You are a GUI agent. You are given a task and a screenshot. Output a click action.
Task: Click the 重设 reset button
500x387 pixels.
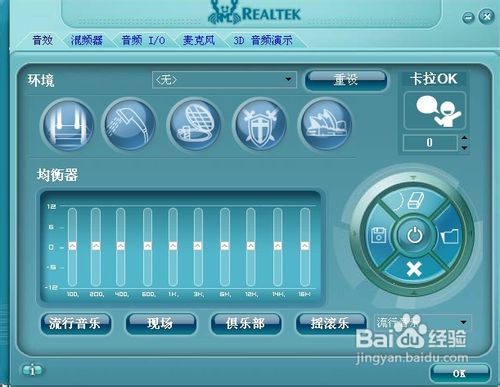tap(346, 80)
